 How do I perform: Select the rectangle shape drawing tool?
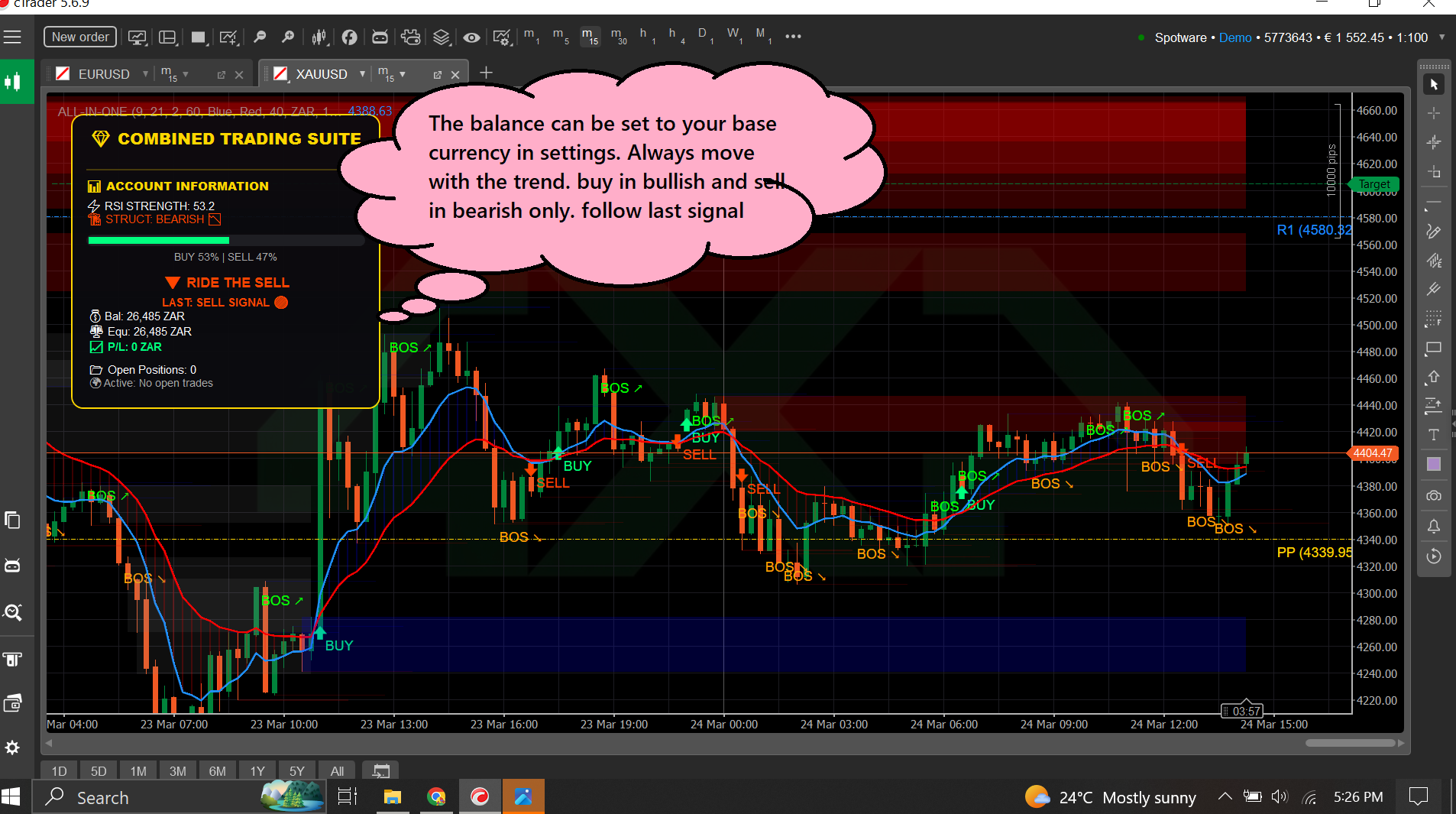coord(1433,349)
